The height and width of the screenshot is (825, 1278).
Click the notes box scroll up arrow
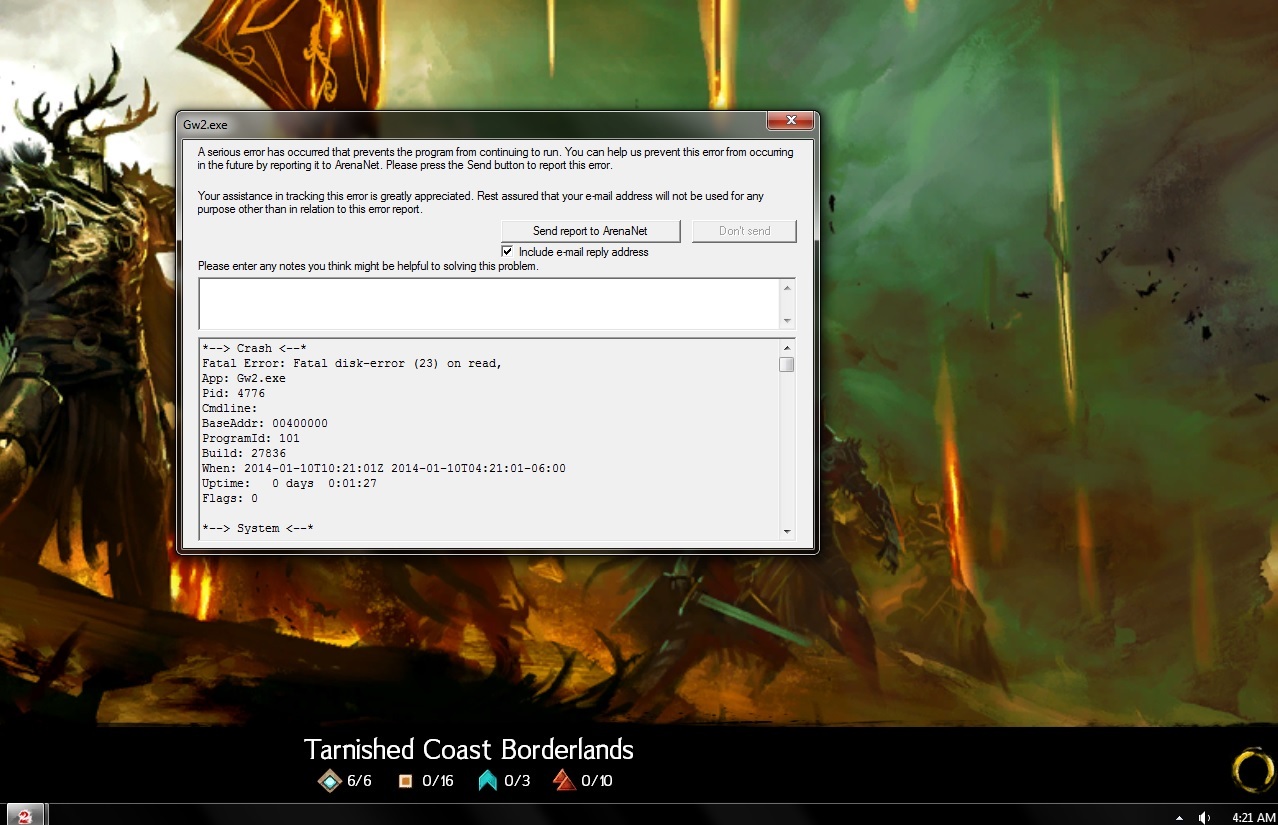(787, 288)
